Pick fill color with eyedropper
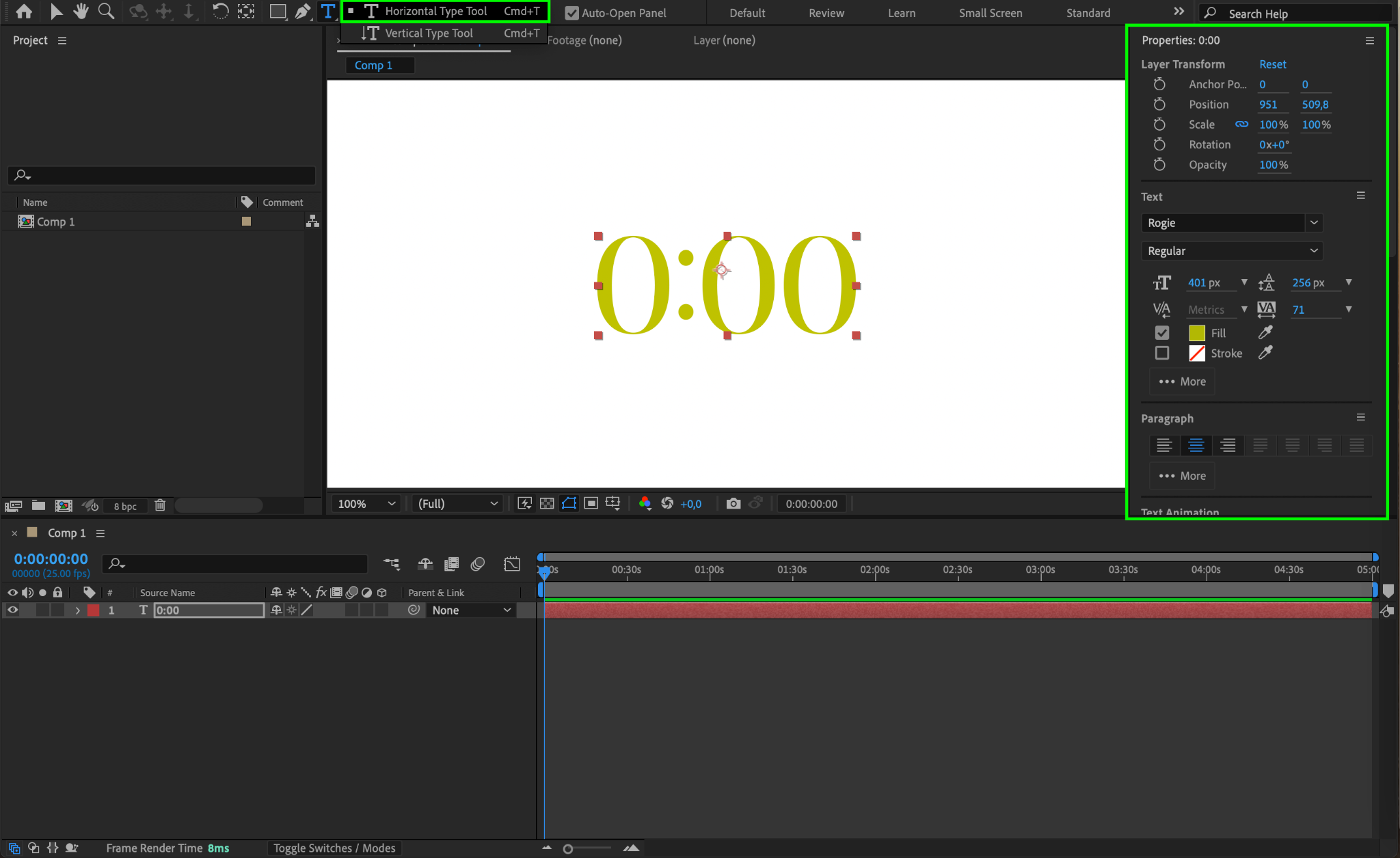 tap(1265, 332)
